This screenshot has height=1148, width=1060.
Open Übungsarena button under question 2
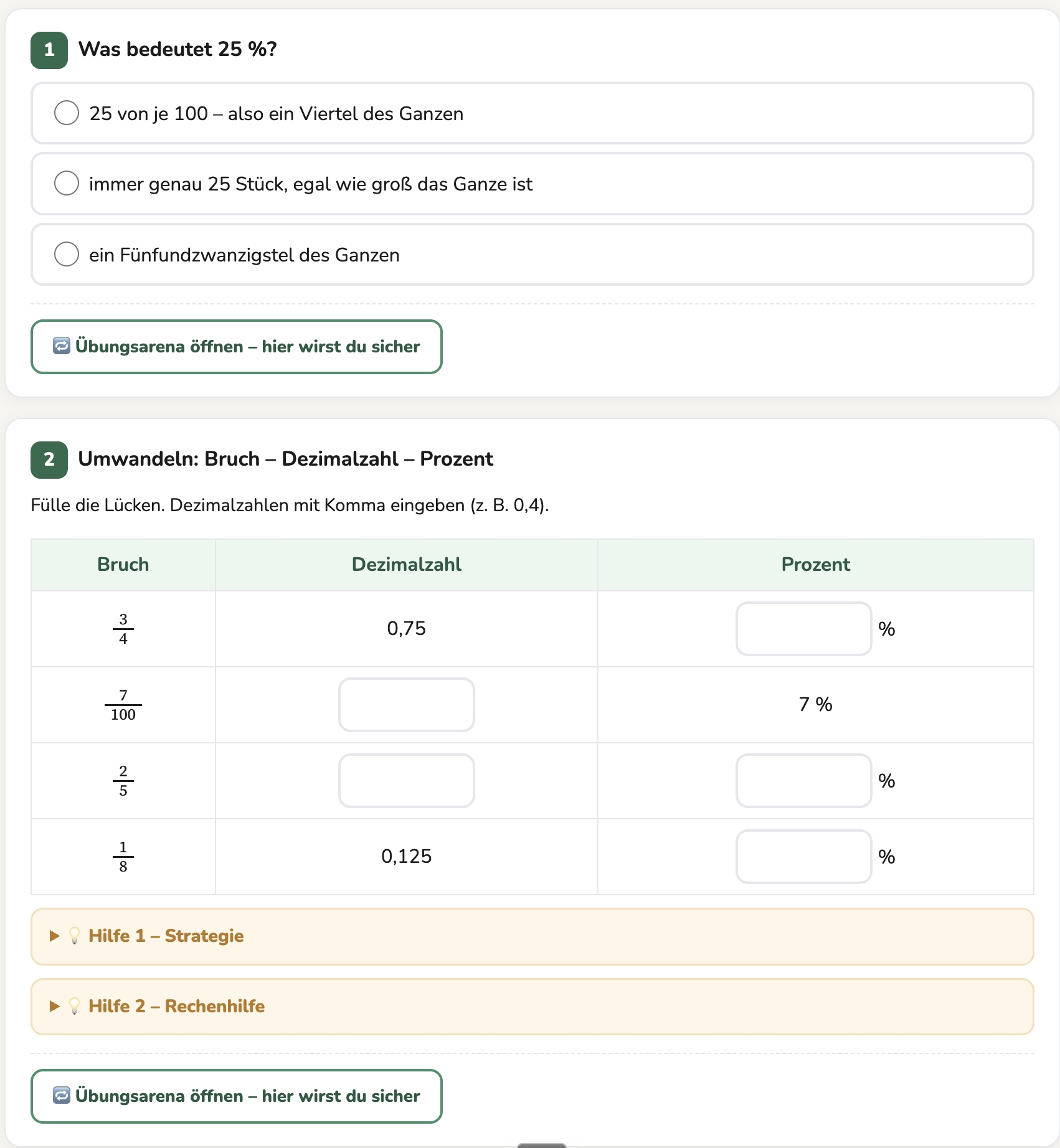[x=237, y=1096]
